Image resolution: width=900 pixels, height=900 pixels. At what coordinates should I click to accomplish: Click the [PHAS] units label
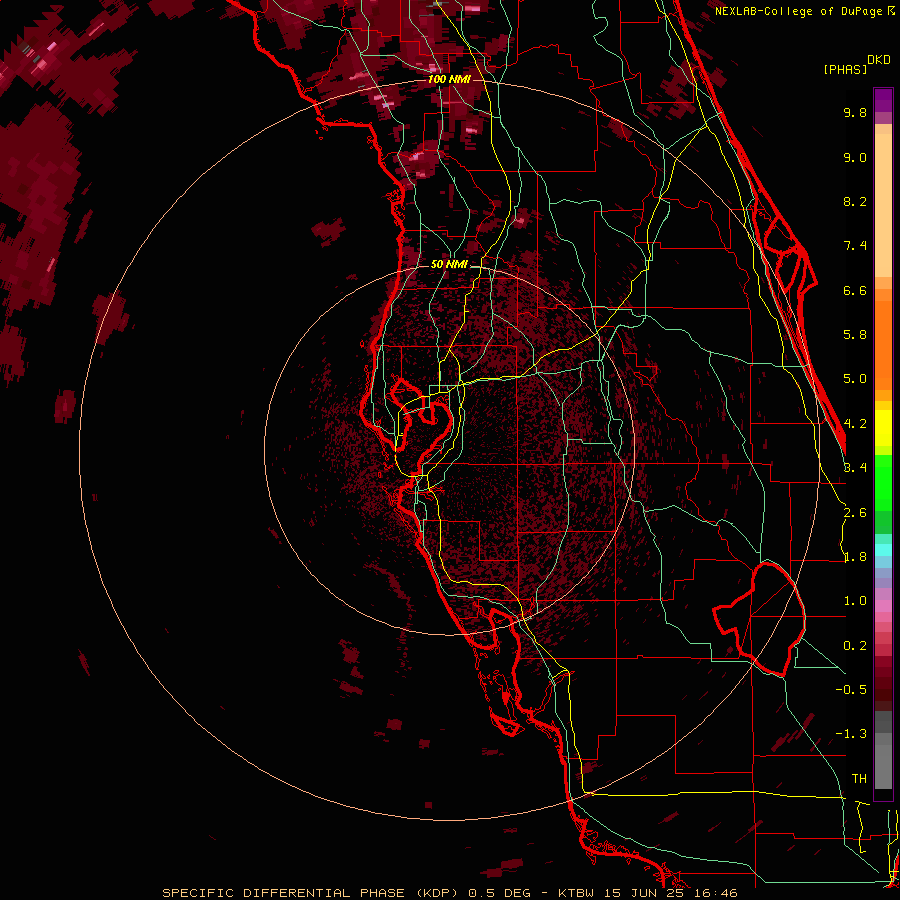(x=845, y=69)
